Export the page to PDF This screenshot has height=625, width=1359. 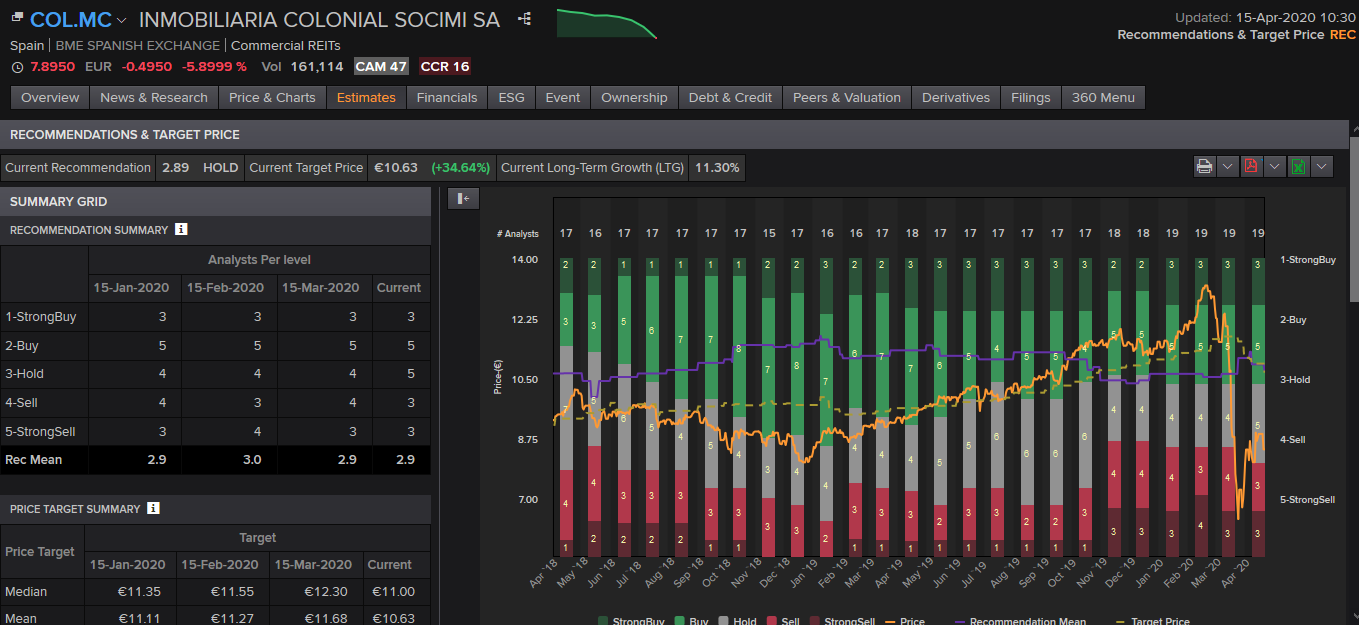tap(1251, 167)
